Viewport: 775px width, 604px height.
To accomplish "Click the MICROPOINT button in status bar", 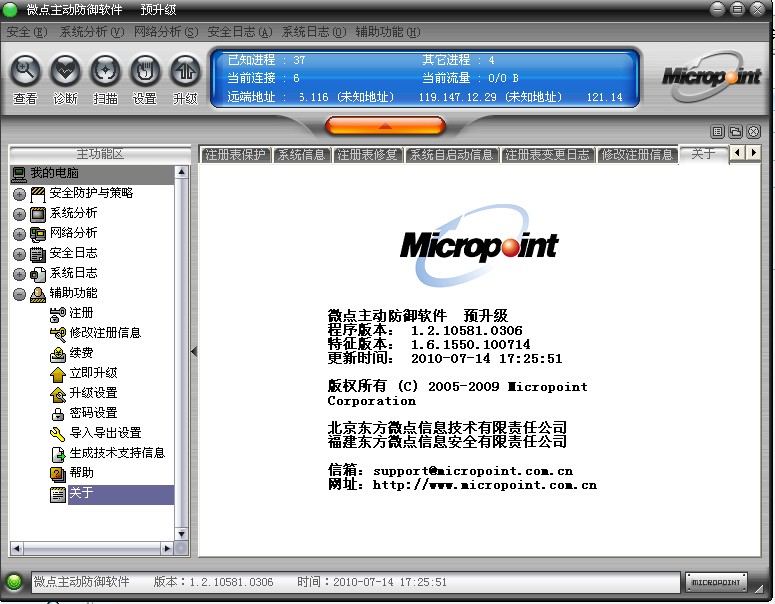I will (x=716, y=582).
